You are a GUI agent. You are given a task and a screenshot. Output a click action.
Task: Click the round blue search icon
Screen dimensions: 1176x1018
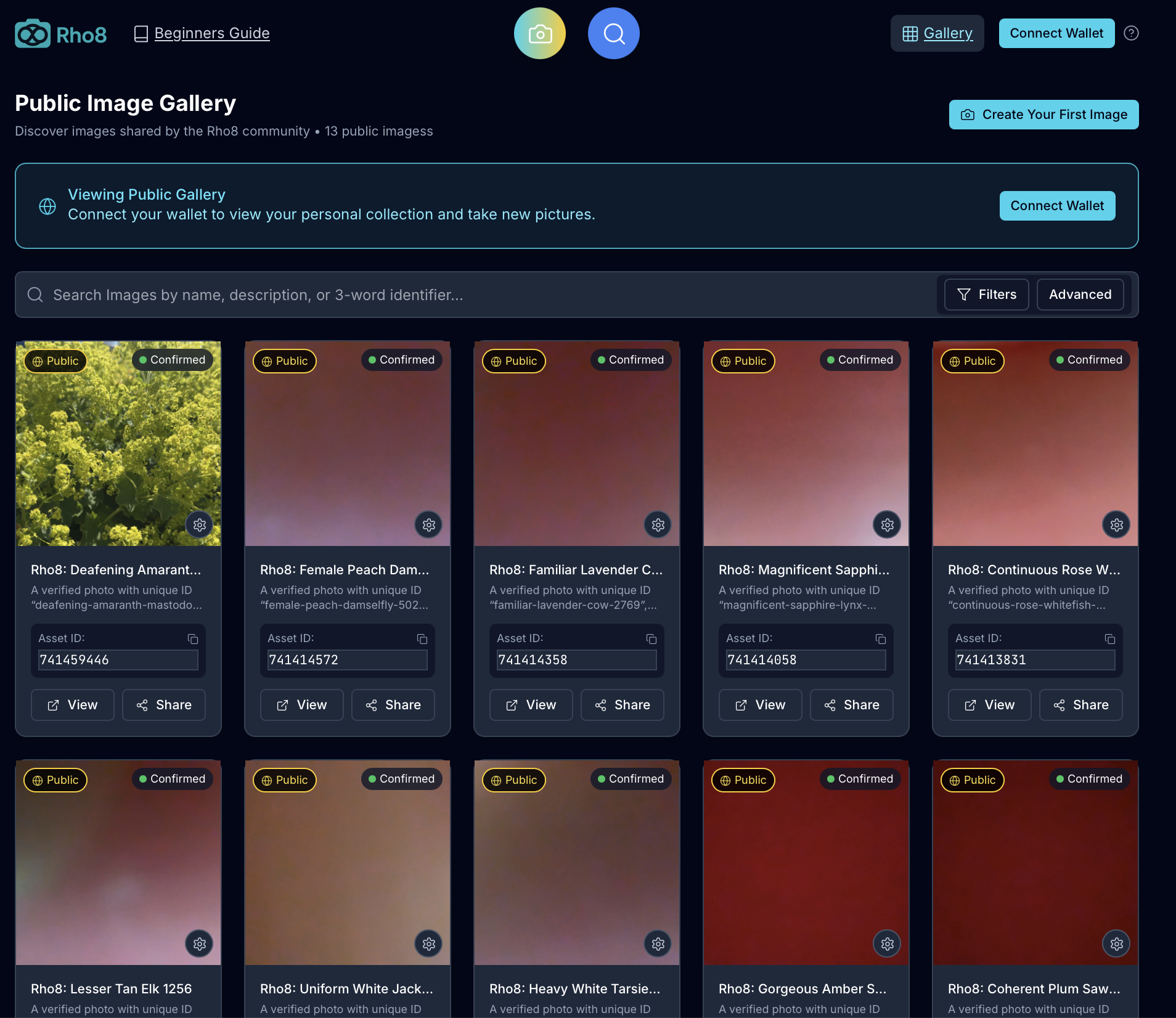click(614, 33)
